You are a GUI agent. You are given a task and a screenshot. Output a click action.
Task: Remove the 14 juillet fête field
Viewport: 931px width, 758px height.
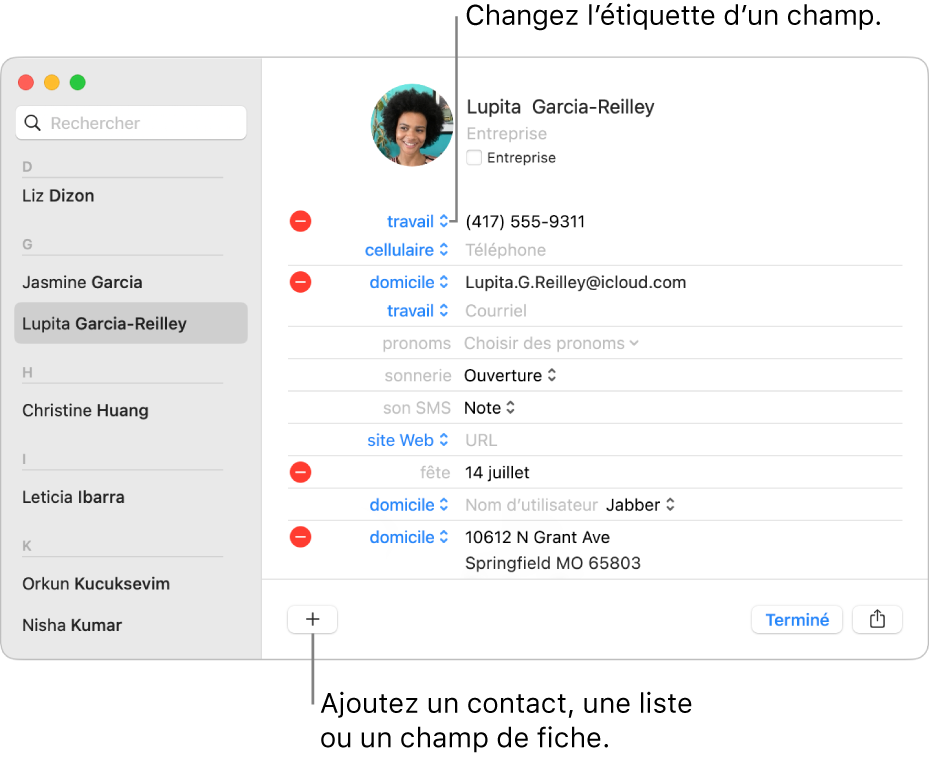300,472
